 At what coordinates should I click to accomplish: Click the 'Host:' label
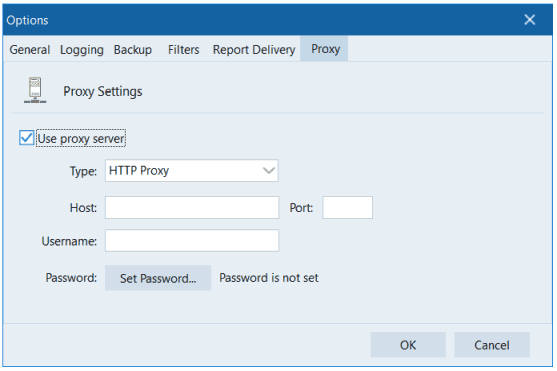[x=83, y=208]
